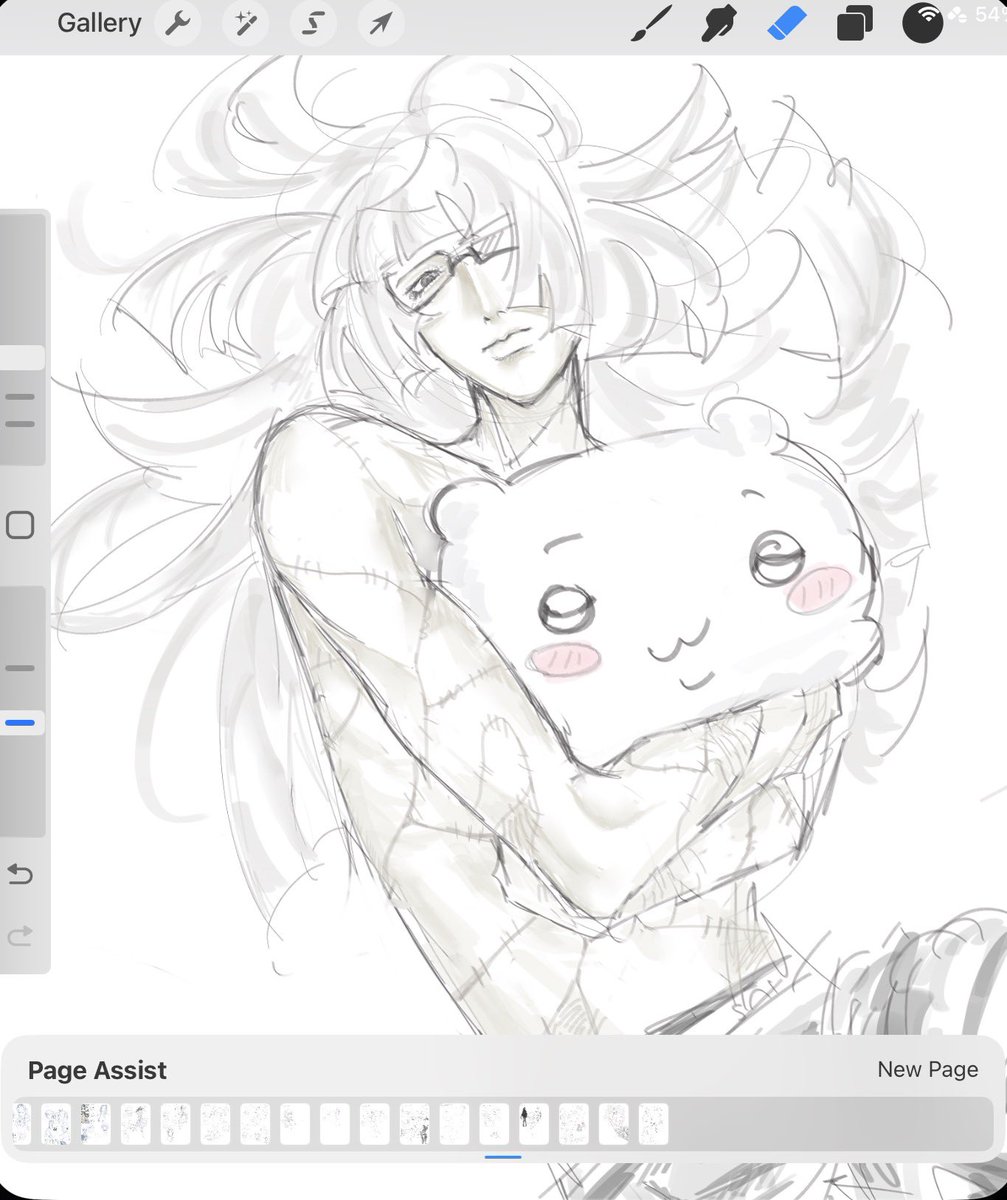The image size is (1007, 1200).
Task: Open the Layers panel
Action: click(x=854, y=23)
